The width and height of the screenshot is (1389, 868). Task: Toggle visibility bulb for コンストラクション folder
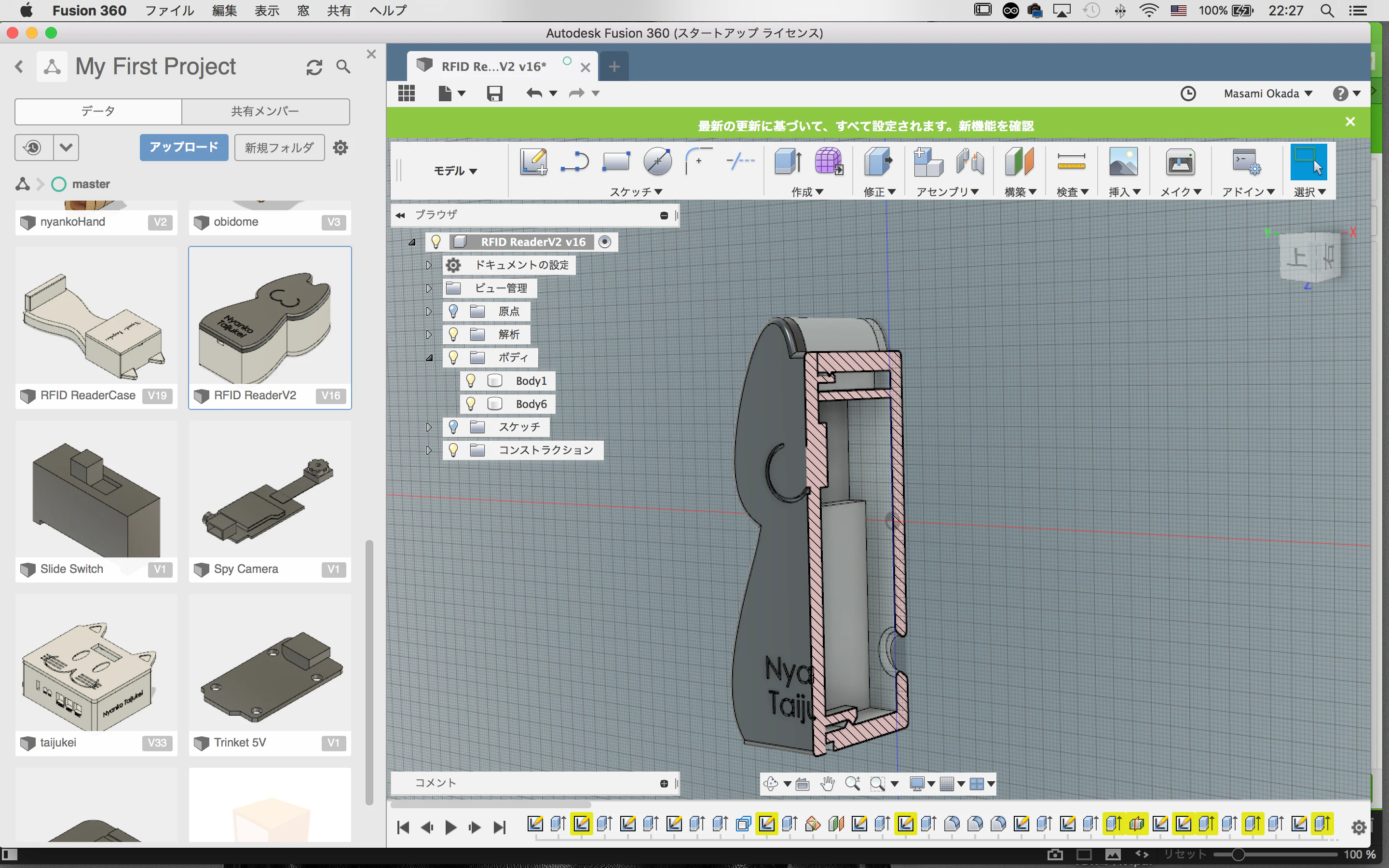click(x=453, y=450)
